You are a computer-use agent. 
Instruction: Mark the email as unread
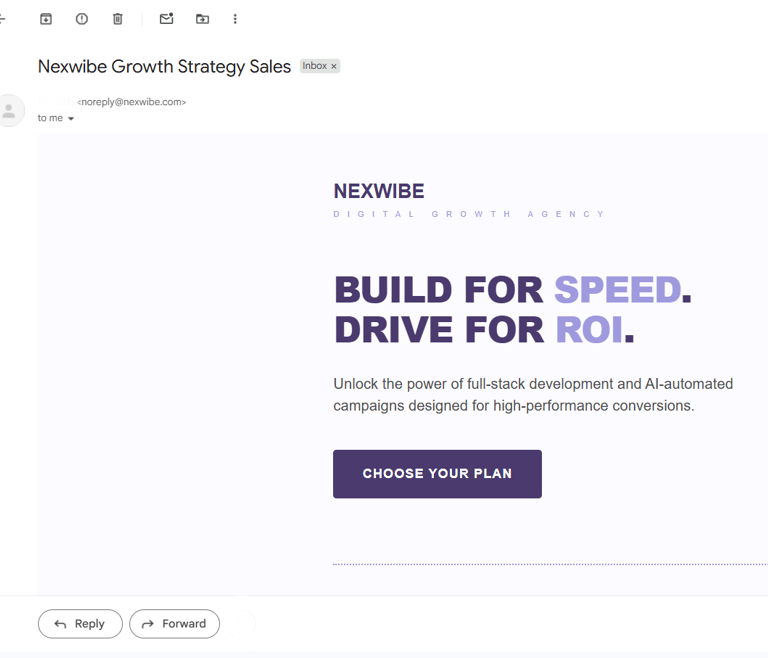click(167, 19)
